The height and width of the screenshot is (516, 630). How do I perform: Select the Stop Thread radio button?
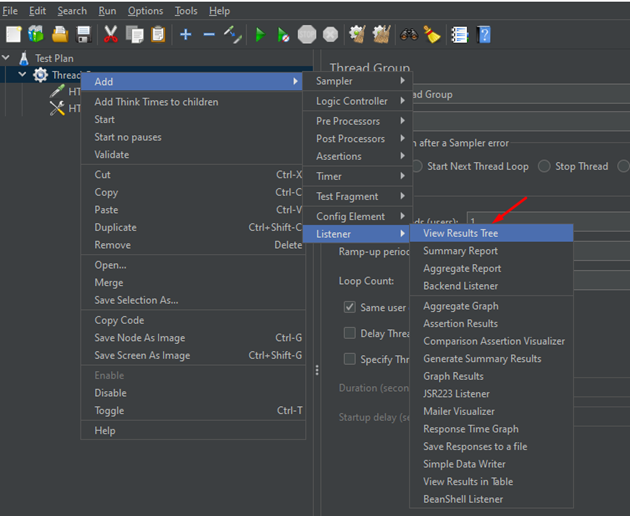(x=545, y=166)
